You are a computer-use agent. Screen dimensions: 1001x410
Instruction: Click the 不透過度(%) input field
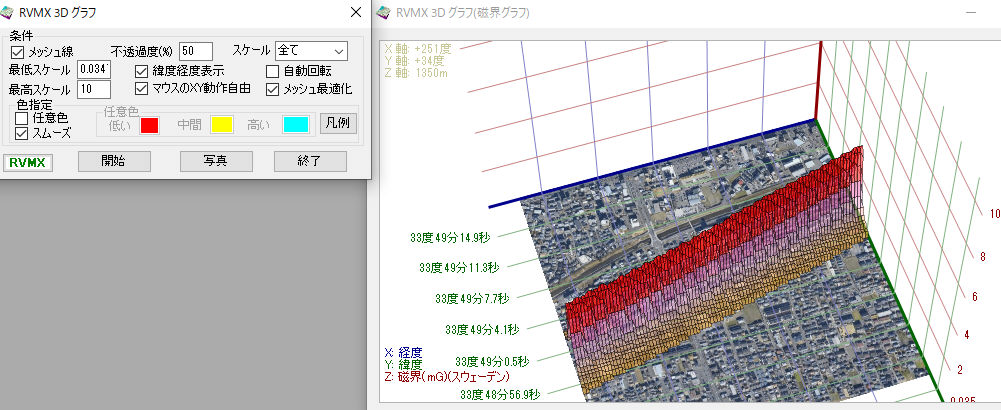196,50
